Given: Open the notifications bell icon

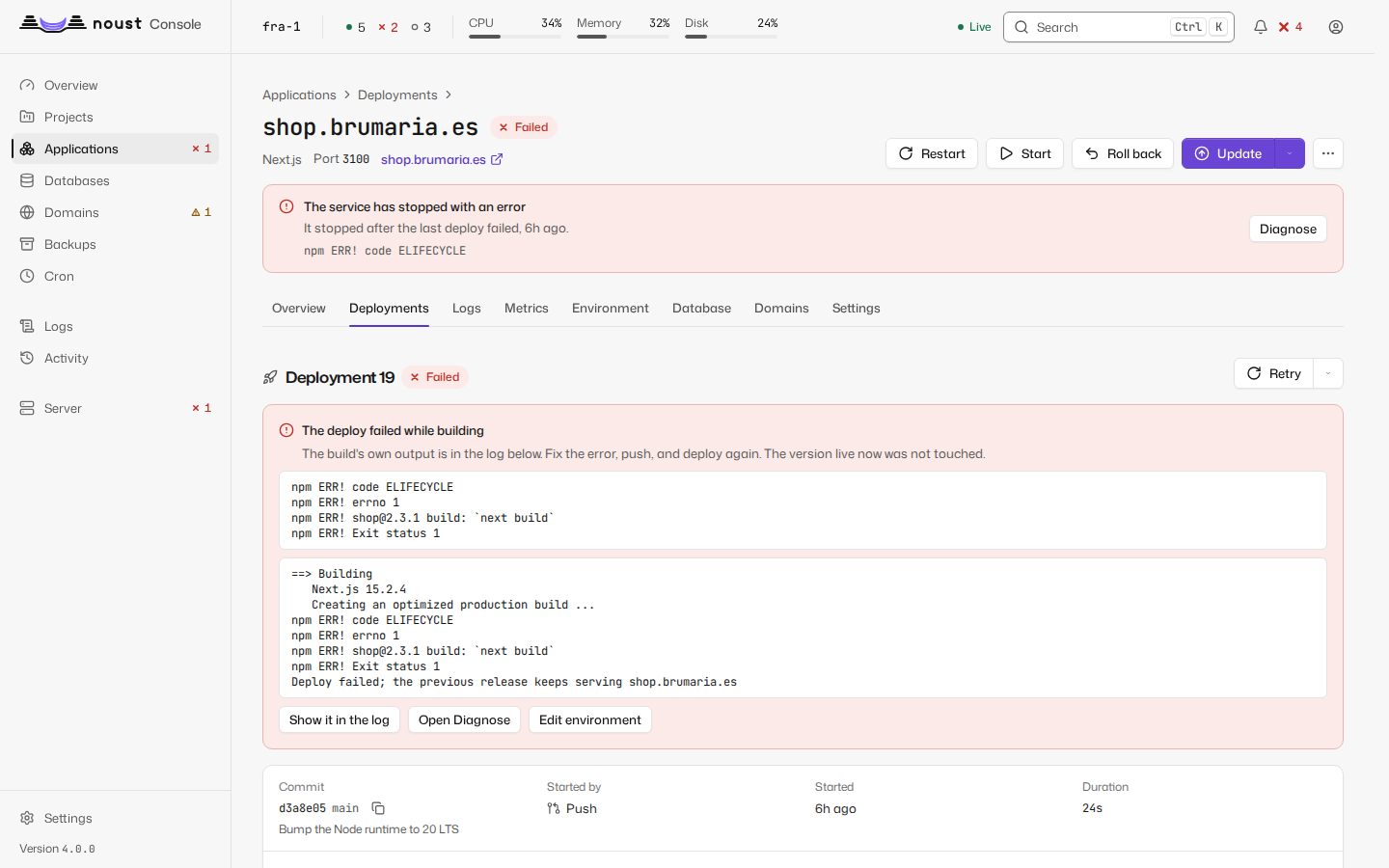Looking at the screenshot, I should pos(1260,27).
